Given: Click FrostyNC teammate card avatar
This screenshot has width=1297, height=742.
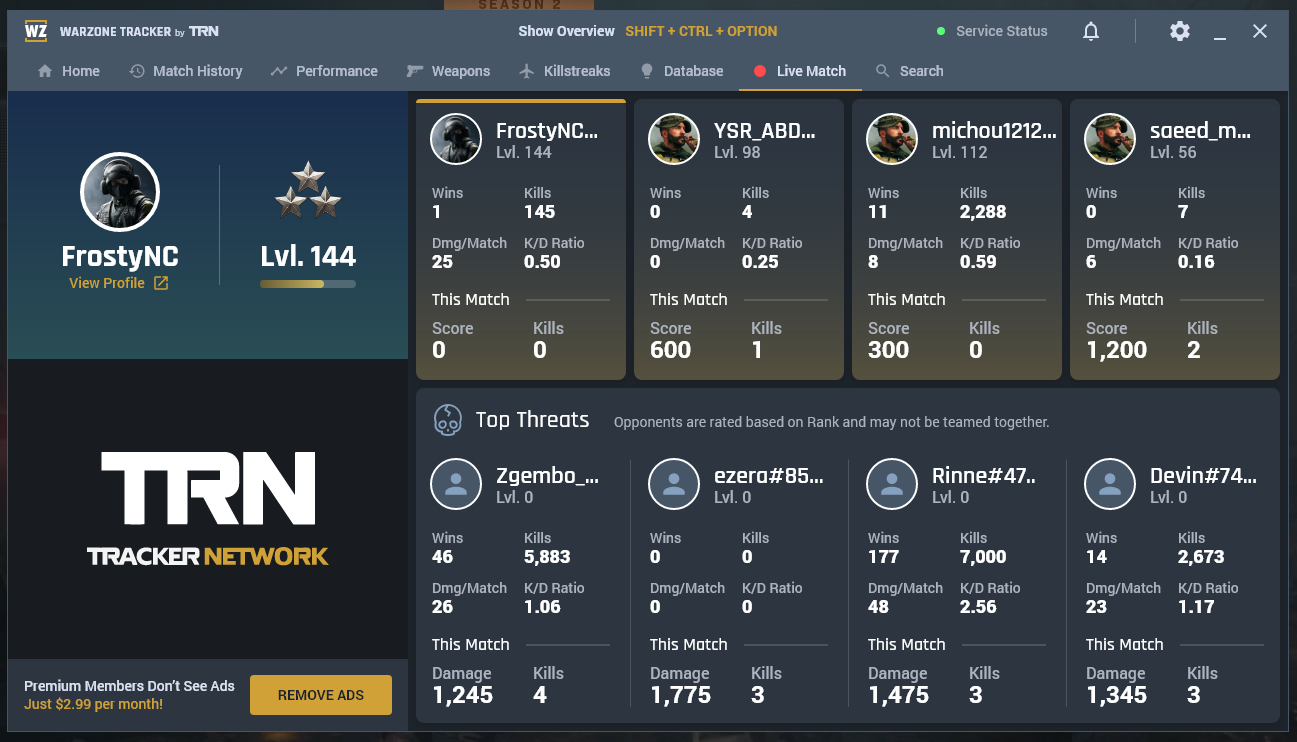Looking at the screenshot, I should [x=456, y=139].
